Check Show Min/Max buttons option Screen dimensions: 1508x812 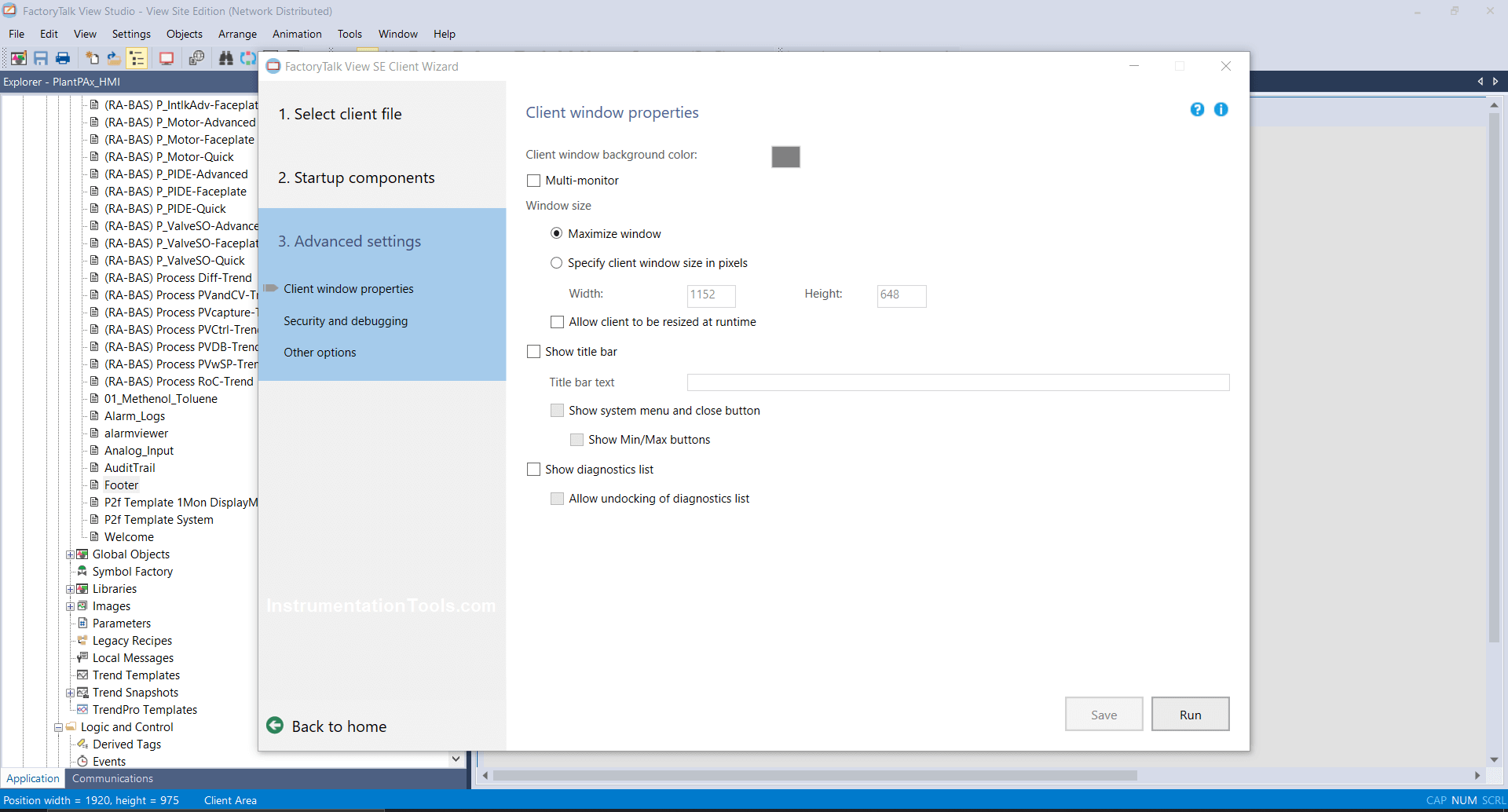click(x=576, y=440)
